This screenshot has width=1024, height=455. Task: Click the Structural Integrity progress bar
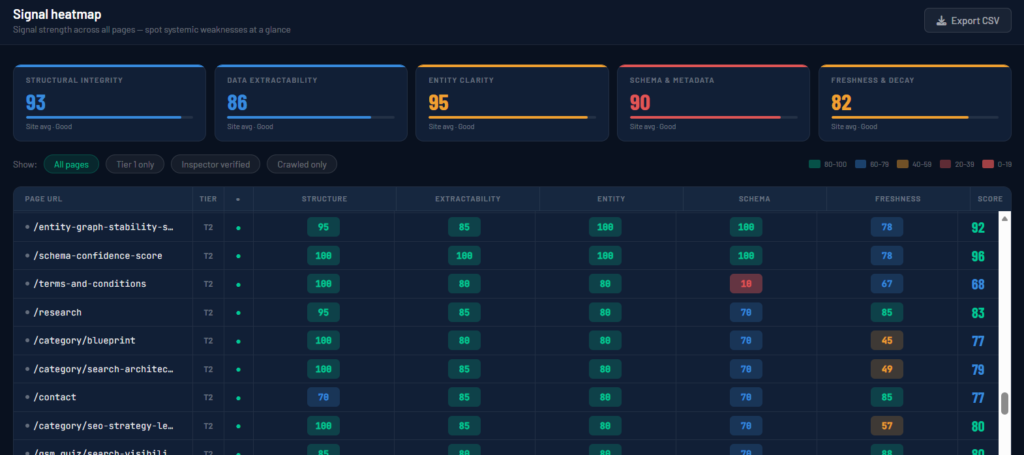pyautogui.click(x=109, y=118)
